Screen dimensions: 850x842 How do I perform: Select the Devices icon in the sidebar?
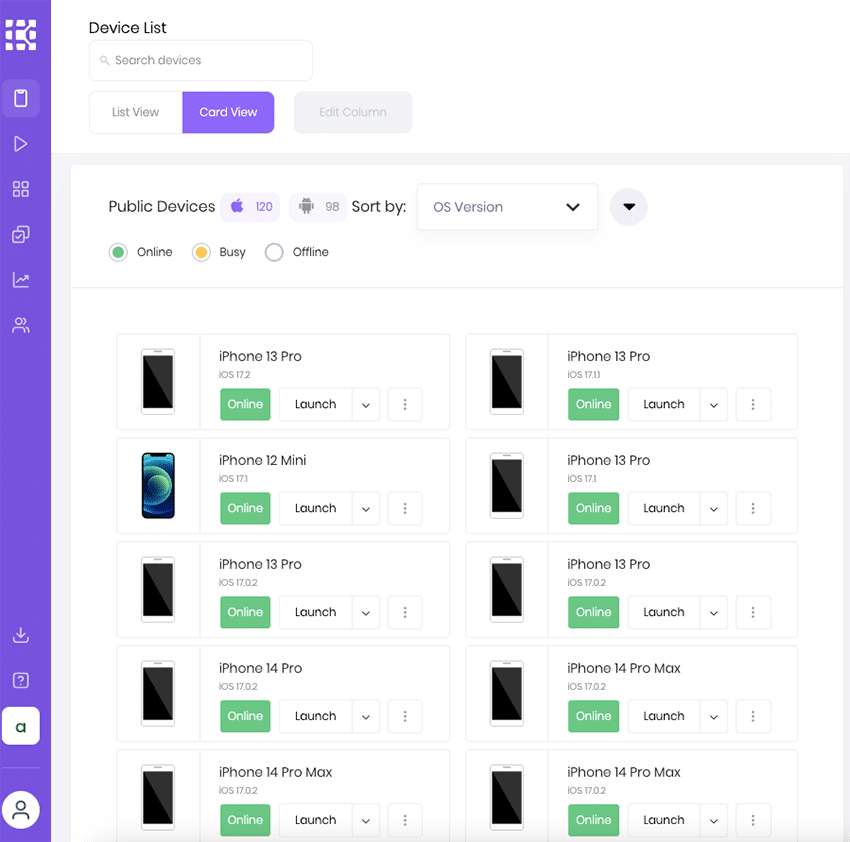(21, 98)
